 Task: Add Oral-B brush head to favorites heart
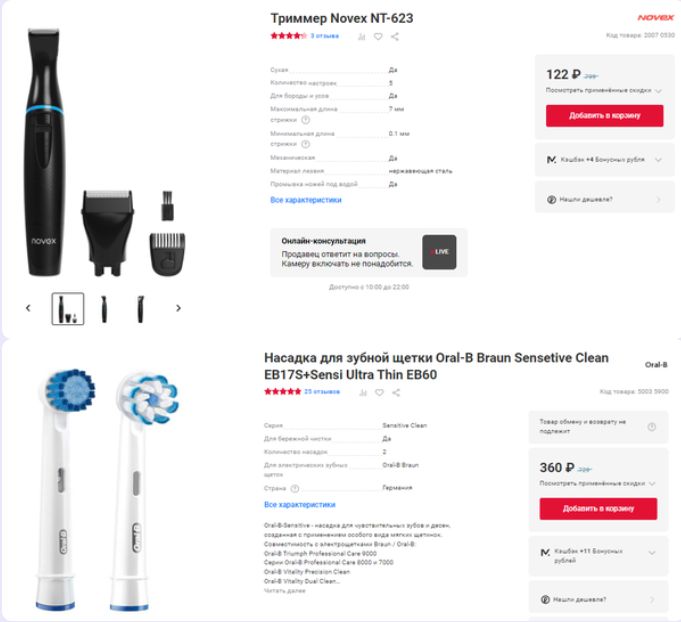(x=379, y=393)
